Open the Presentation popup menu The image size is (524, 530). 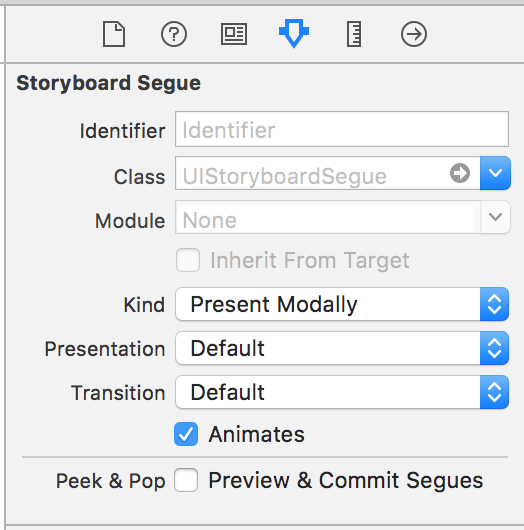342,348
